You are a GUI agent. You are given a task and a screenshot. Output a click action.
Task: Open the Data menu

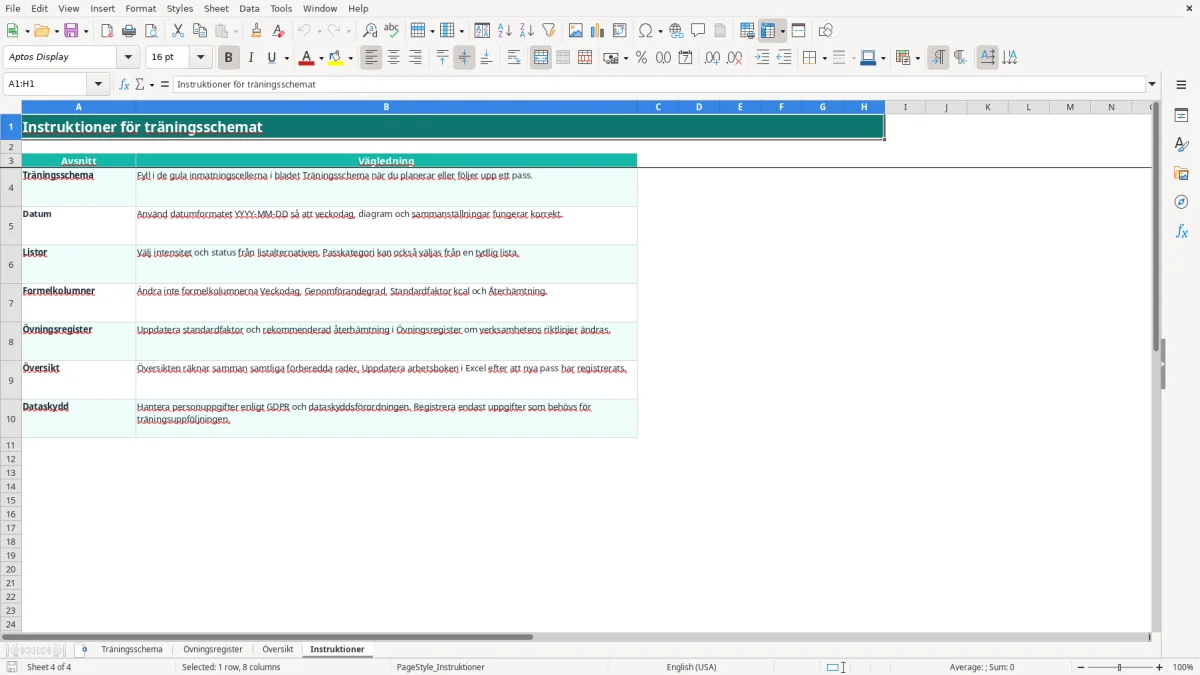[x=249, y=8]
